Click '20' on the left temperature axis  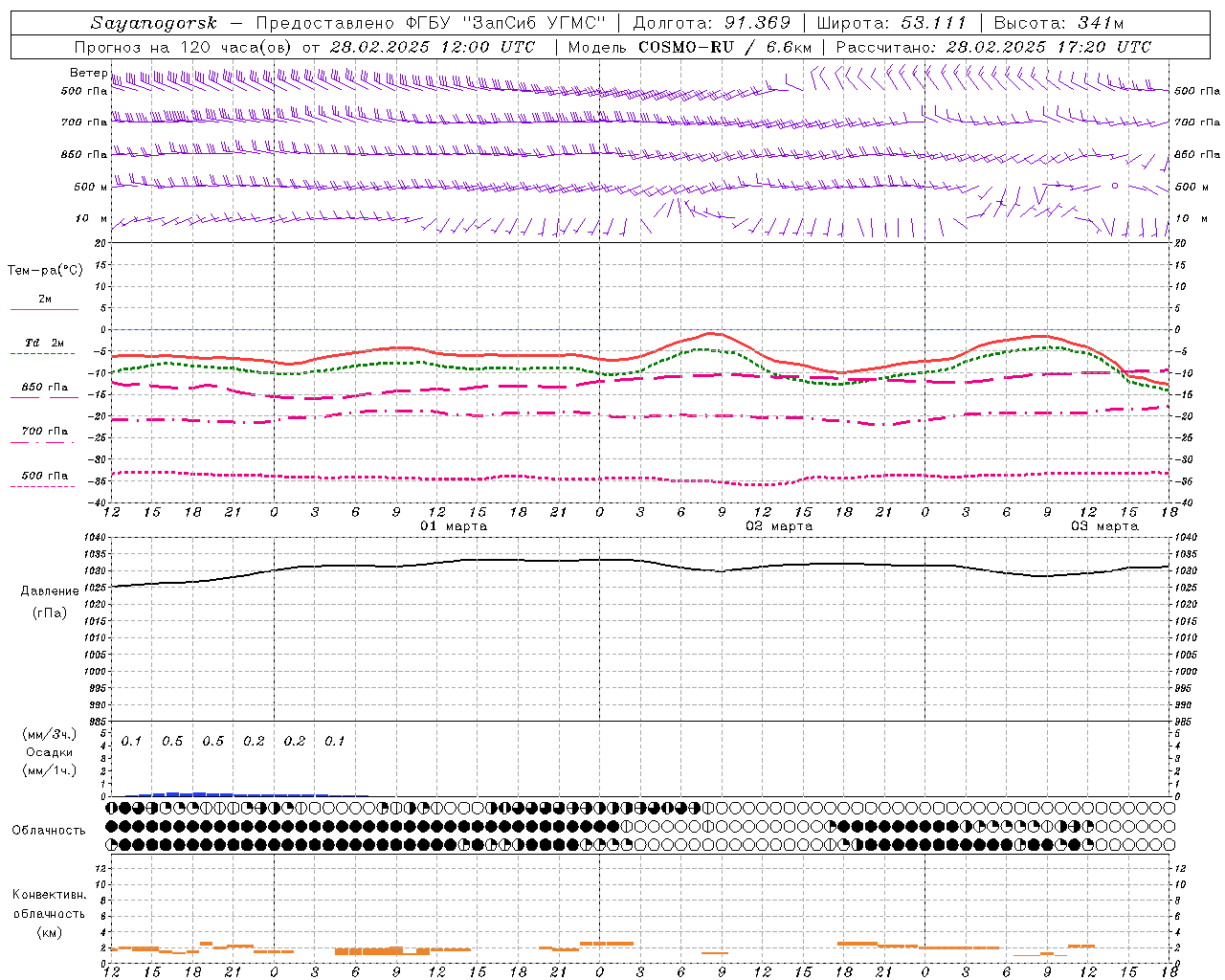click(x=101, y=243)
